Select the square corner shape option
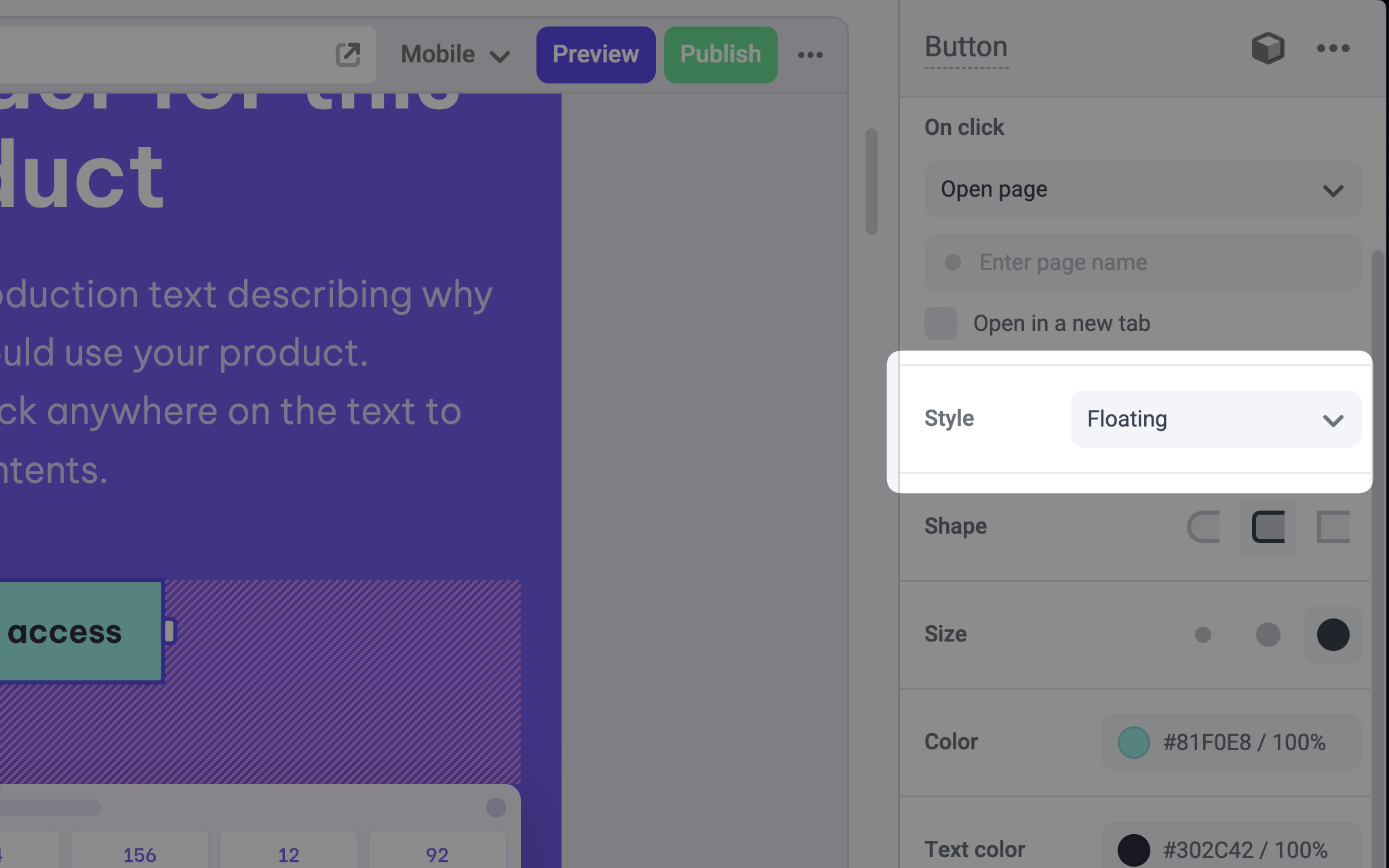This screenshot has width=1389, height=868. click(1333, 527)
